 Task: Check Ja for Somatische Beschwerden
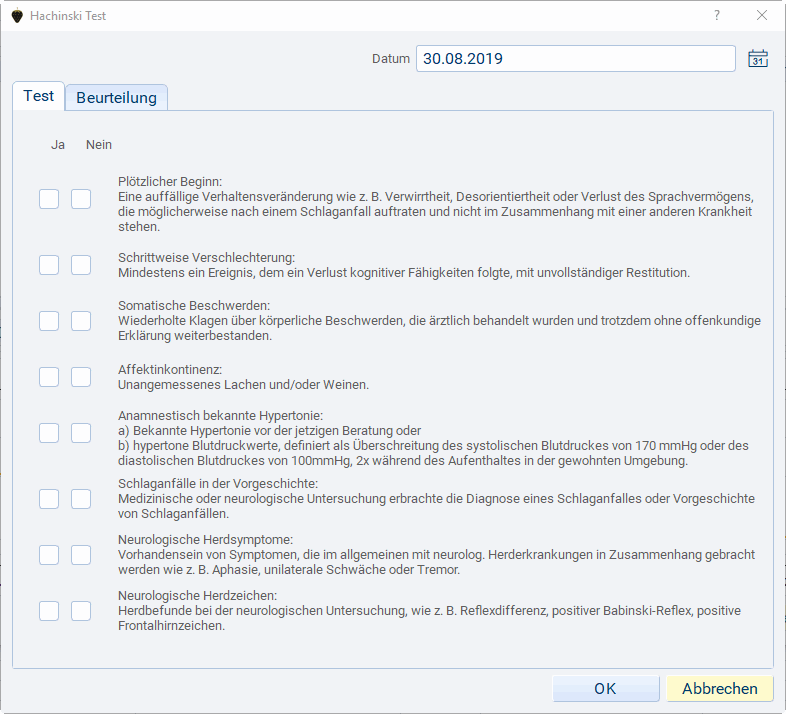(x=49, y=321)
